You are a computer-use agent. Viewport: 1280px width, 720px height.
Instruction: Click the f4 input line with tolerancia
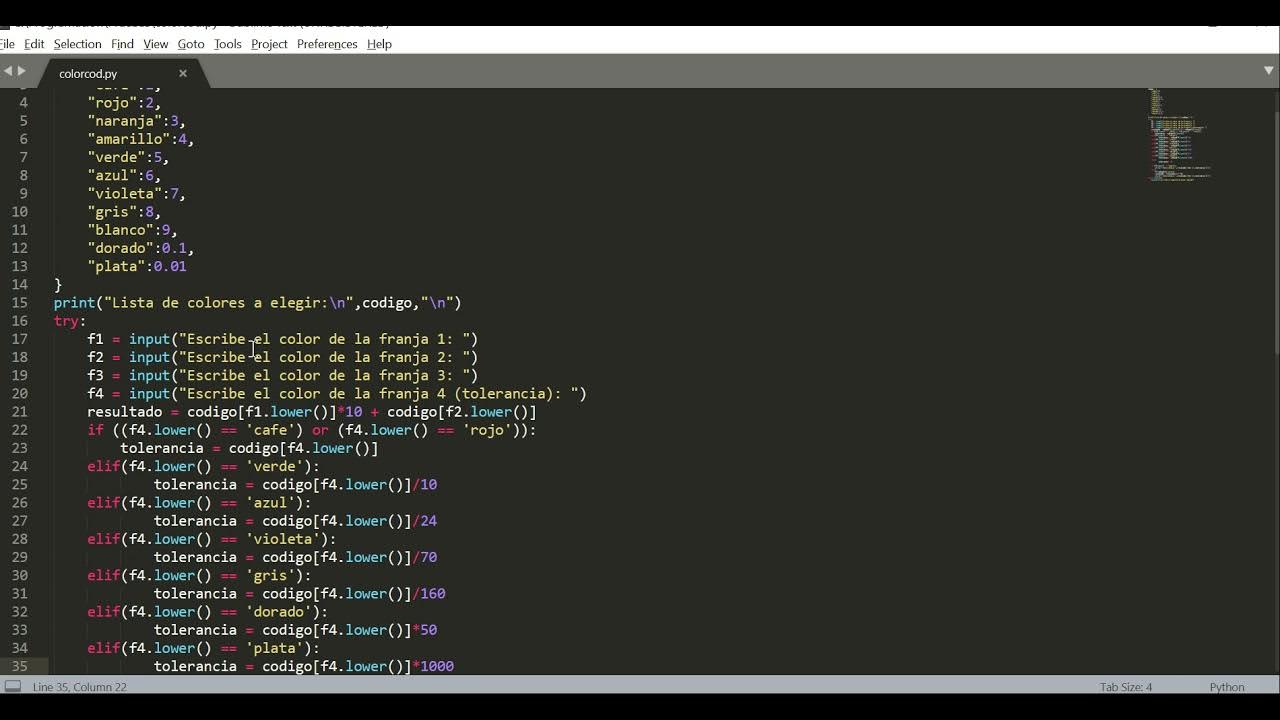tap(337, 394)
